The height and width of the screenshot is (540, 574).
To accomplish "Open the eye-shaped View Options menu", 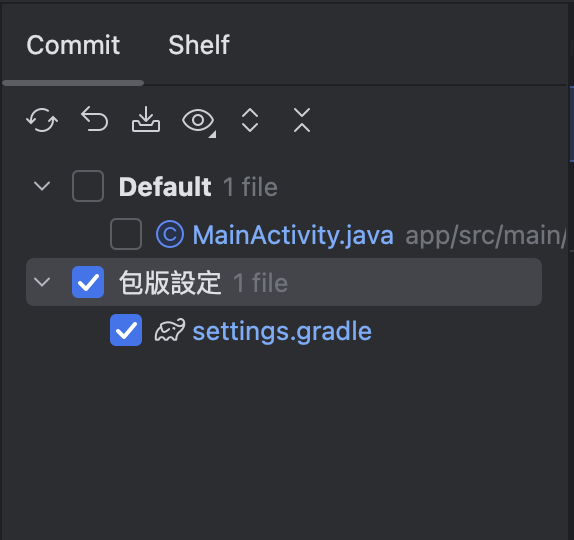I will [198, 120].
